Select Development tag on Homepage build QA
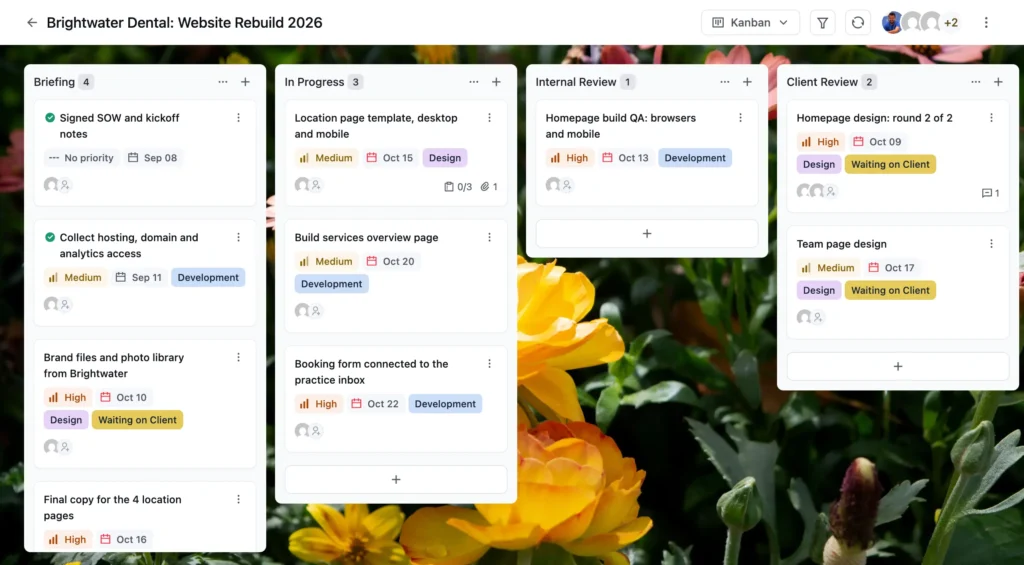 point(695,157)
